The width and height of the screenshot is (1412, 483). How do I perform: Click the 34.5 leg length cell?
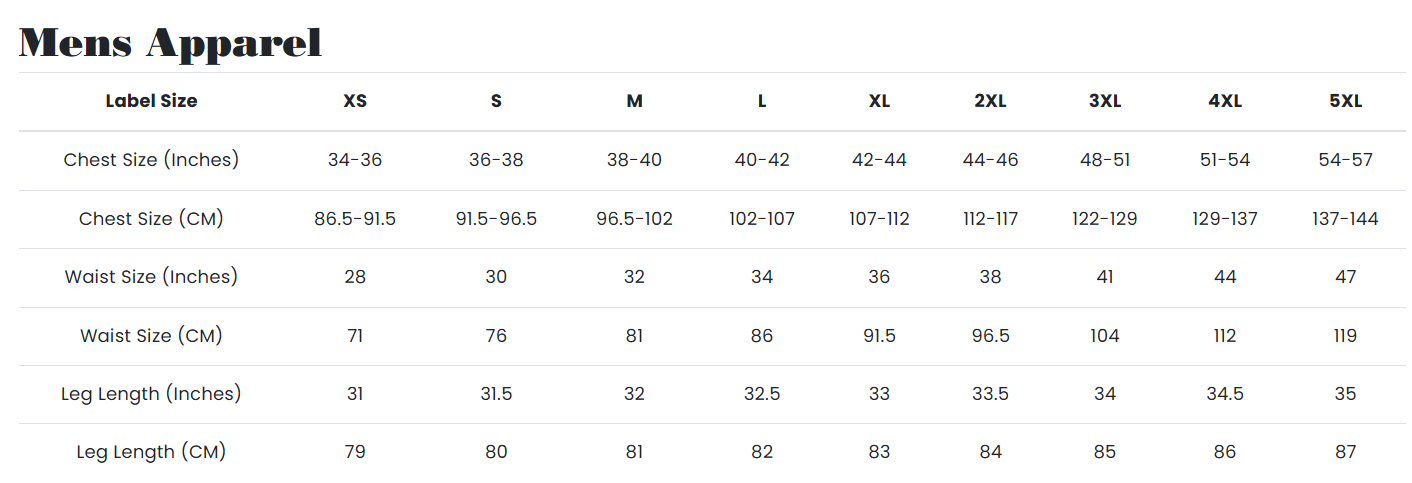(1225, 394)
